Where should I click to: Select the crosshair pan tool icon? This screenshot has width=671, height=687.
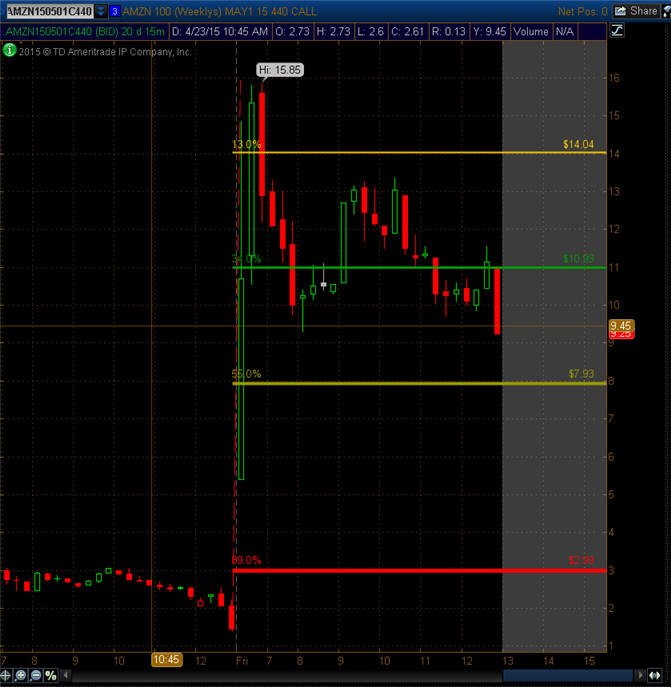click(x=5, y=675)
